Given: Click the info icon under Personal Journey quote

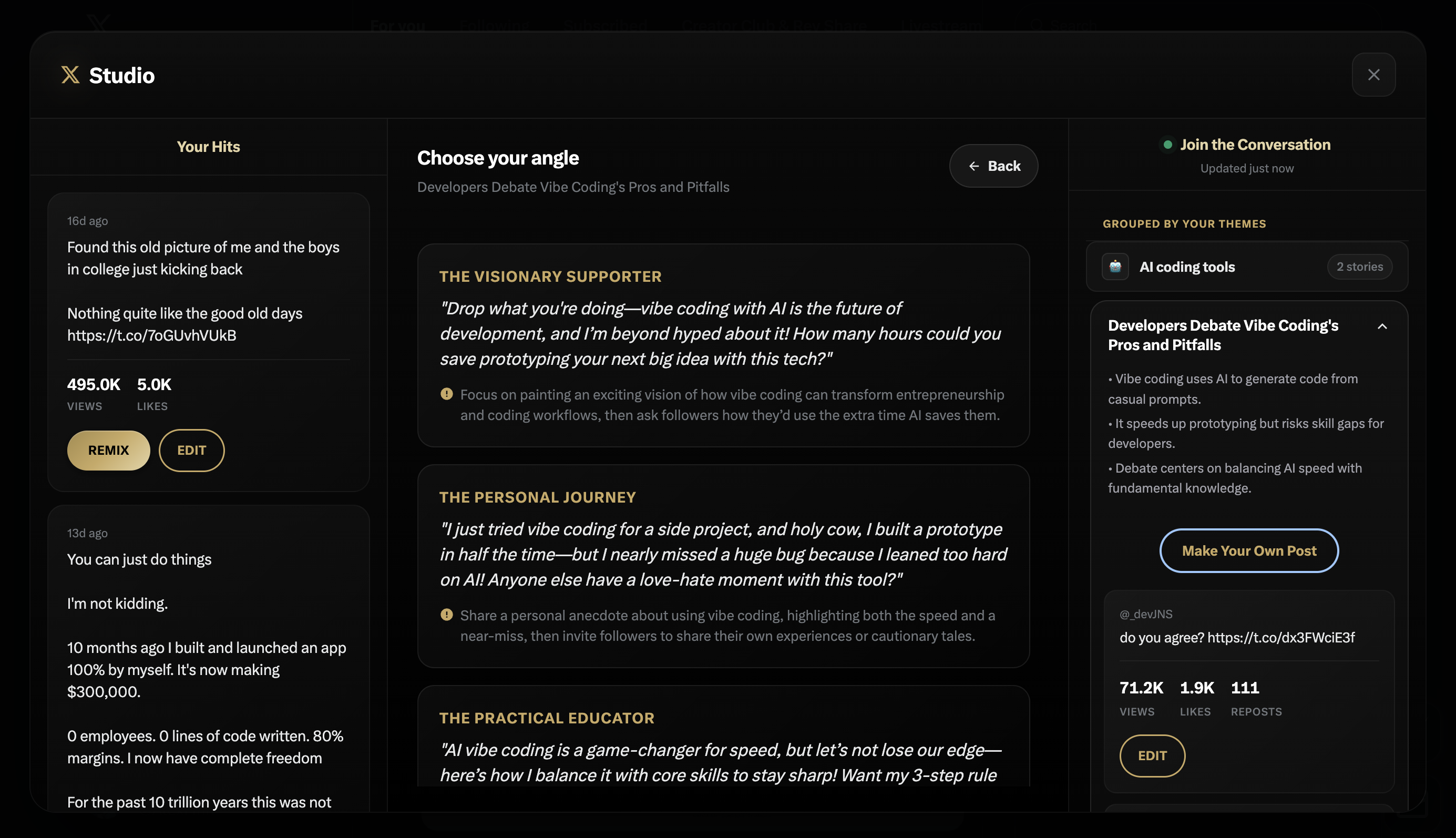Looking at the screenshot, I should [446, 615].
